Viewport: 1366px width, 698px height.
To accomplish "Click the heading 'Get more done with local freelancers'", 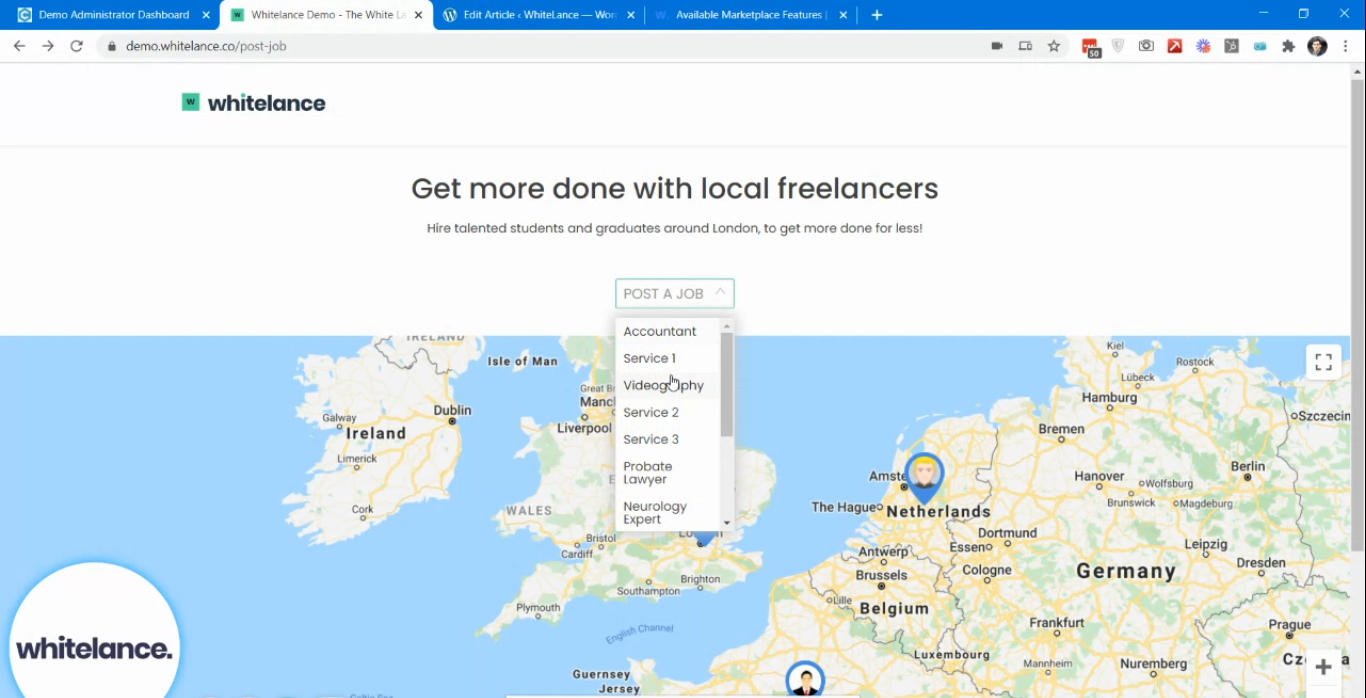I will (x=675, y=188).
